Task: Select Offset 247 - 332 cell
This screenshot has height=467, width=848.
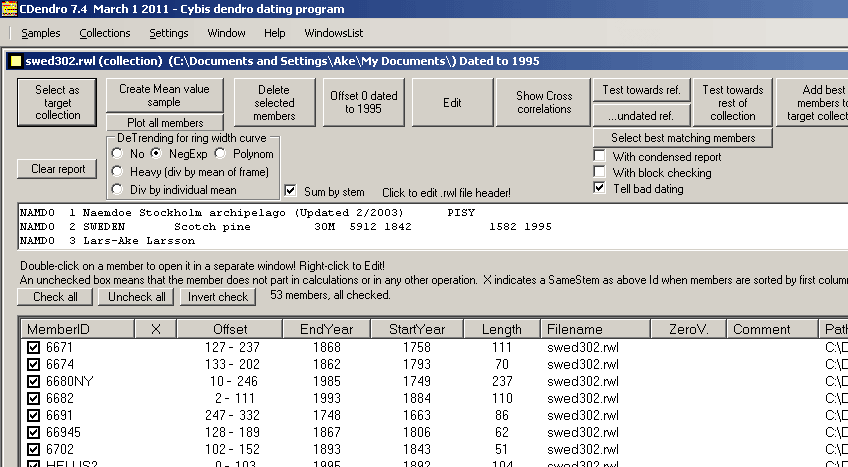Action: point(232,416)
